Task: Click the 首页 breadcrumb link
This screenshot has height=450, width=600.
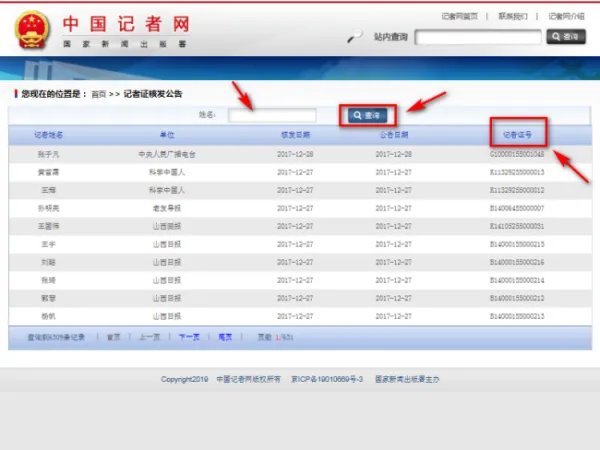Action: 98,94
